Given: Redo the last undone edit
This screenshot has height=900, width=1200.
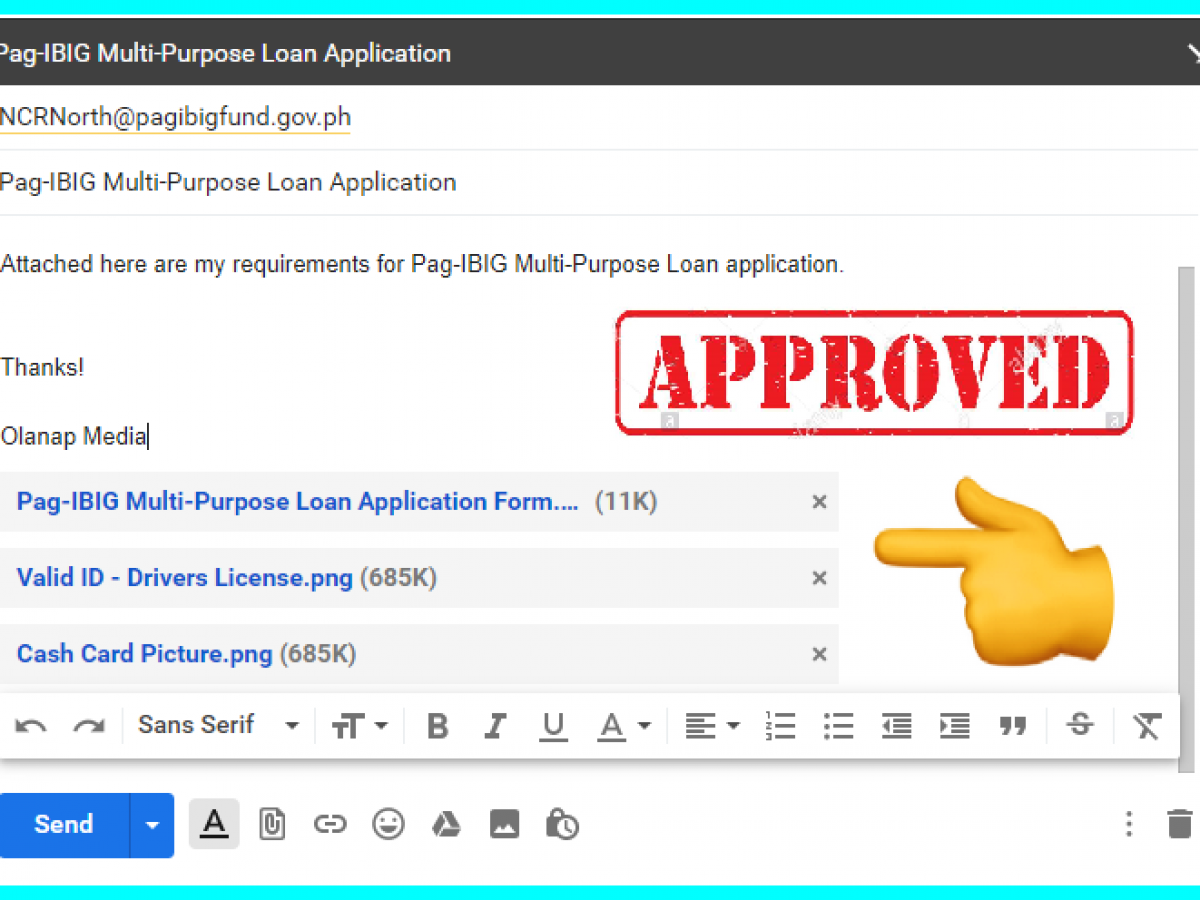Looking at the screenshot, I should 89,726.
